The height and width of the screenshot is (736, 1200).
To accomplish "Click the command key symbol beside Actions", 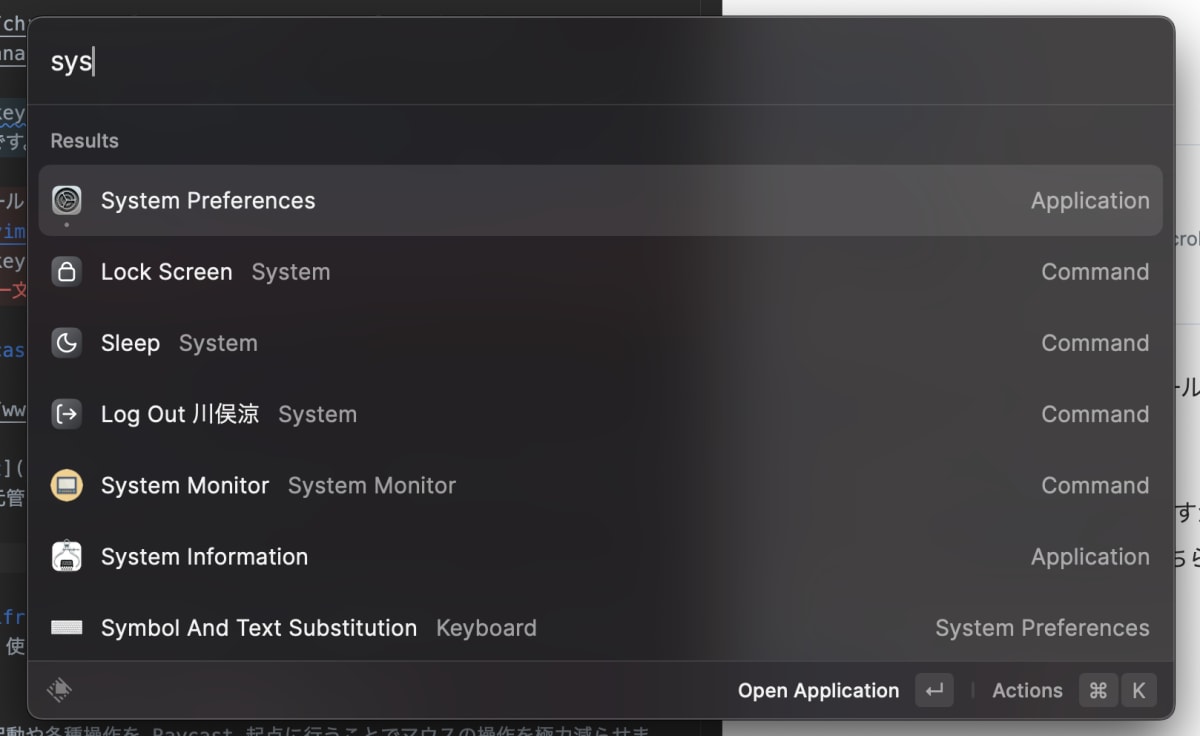I will (x=1098, y=690).
